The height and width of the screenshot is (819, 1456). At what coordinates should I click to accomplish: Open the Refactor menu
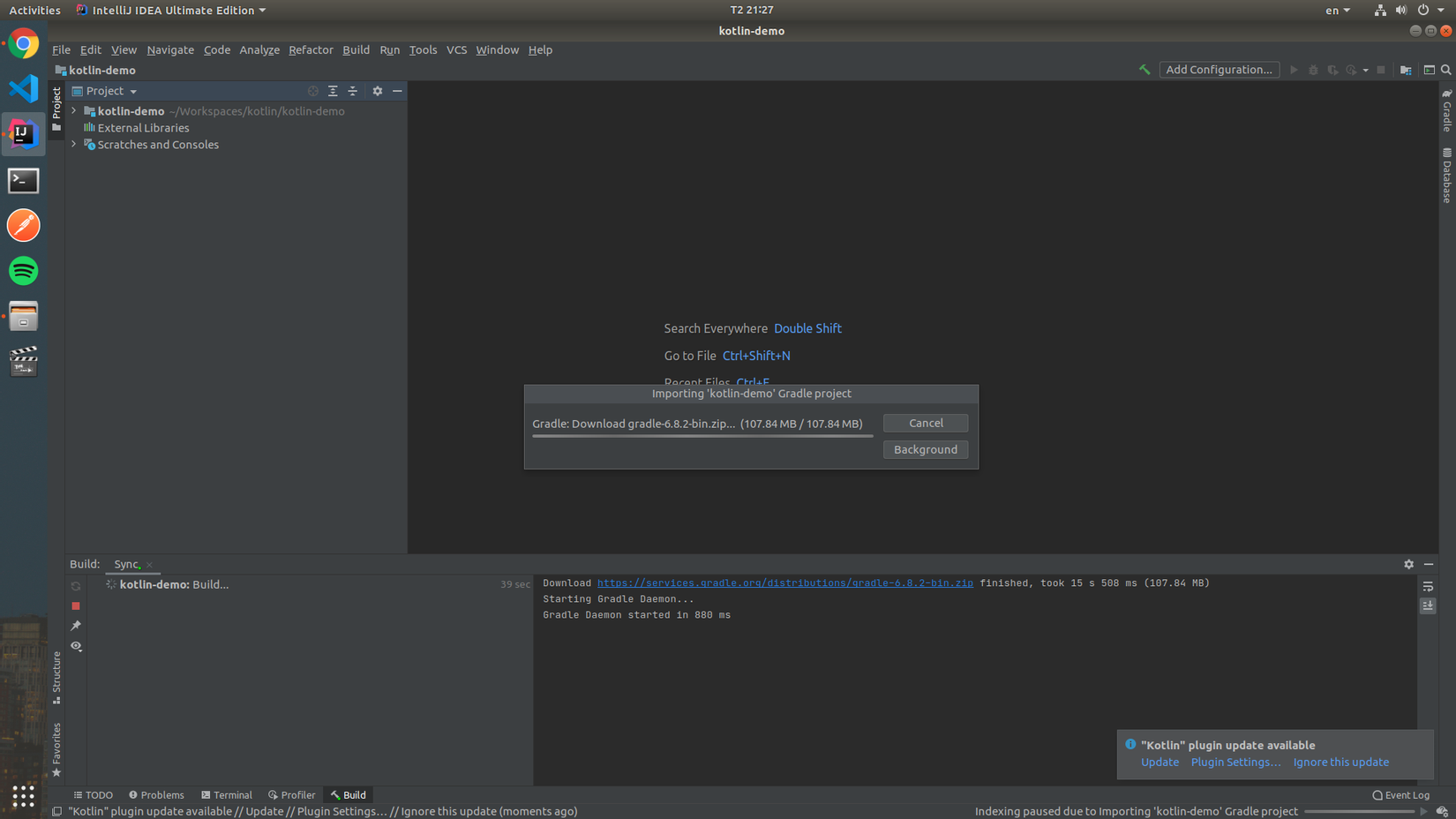click(311, 50)
